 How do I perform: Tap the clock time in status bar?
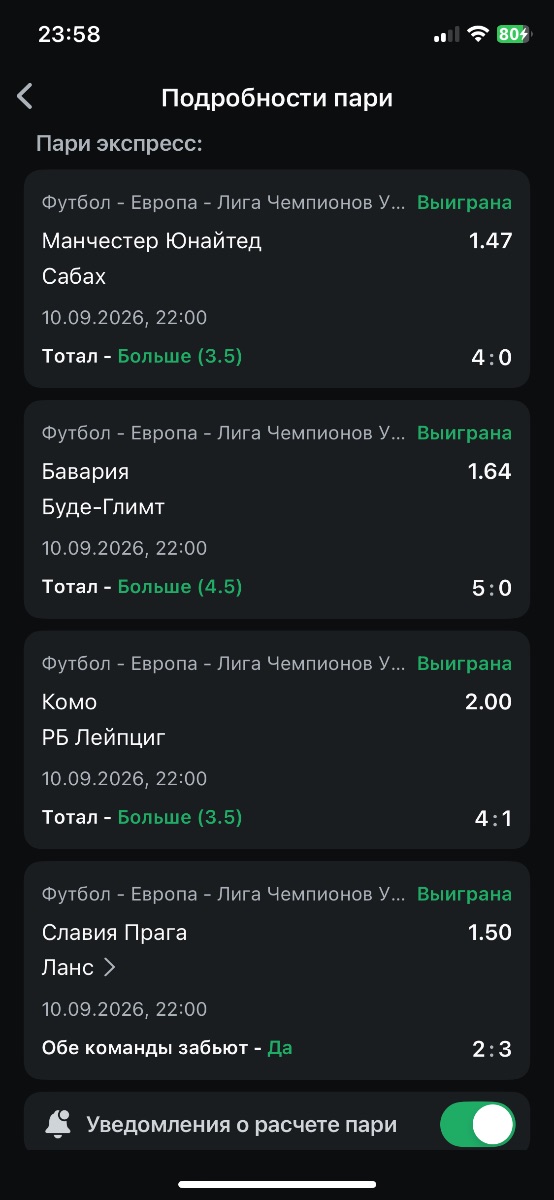pos(69,34)
